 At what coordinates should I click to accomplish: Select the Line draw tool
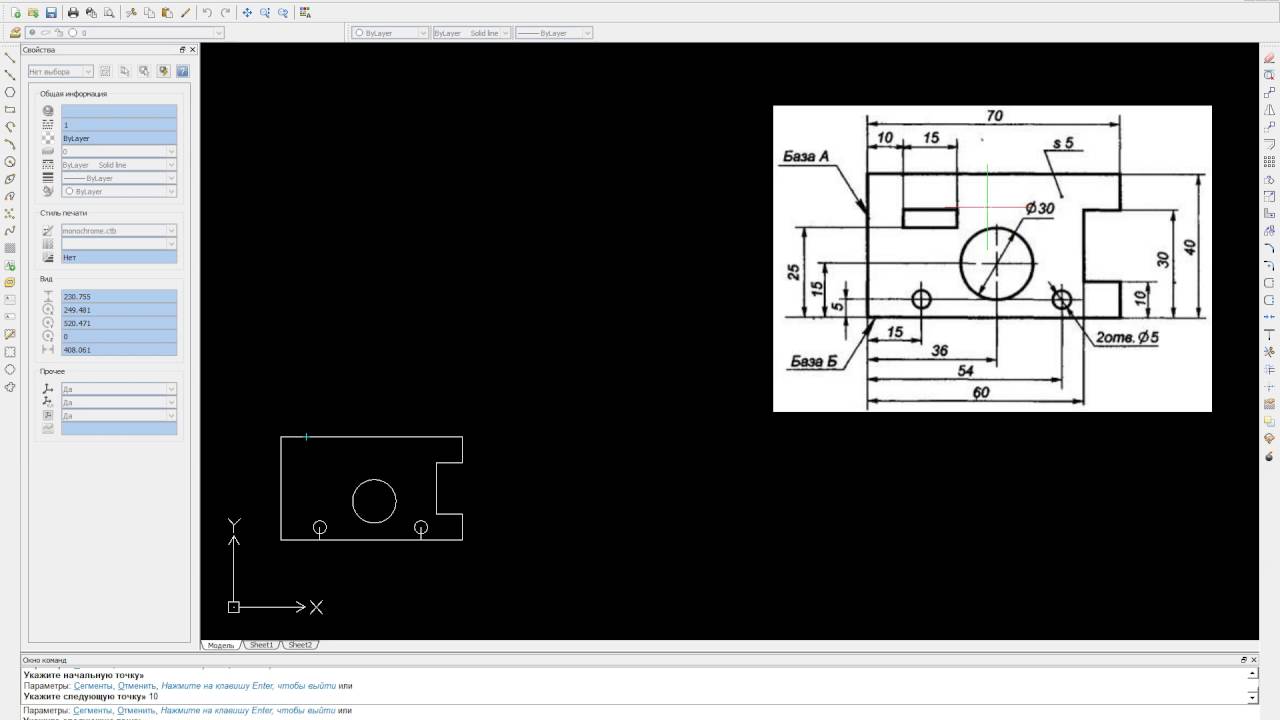coord(10,57)
